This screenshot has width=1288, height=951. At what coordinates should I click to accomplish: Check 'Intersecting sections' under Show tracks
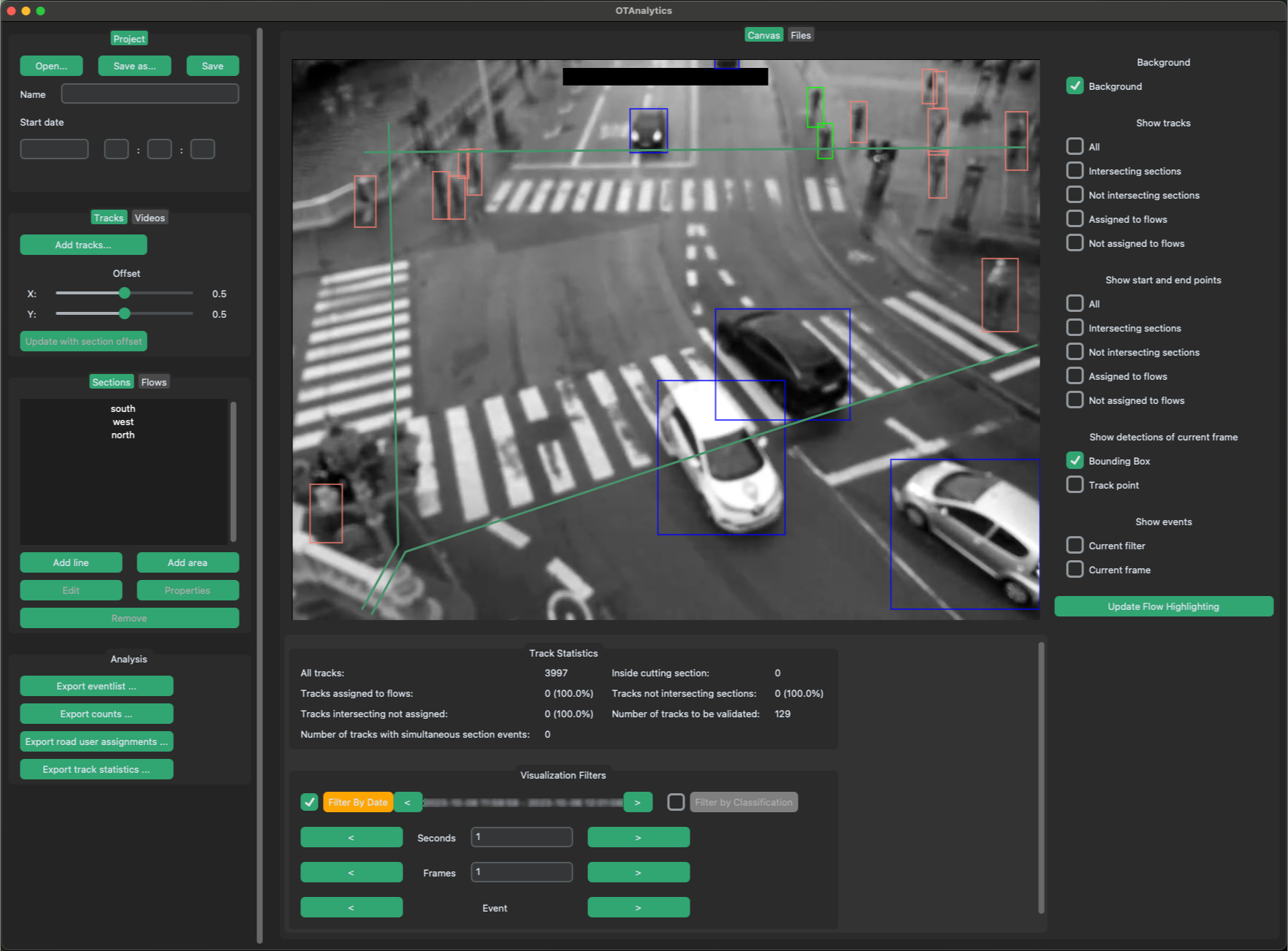point(1075,170)
